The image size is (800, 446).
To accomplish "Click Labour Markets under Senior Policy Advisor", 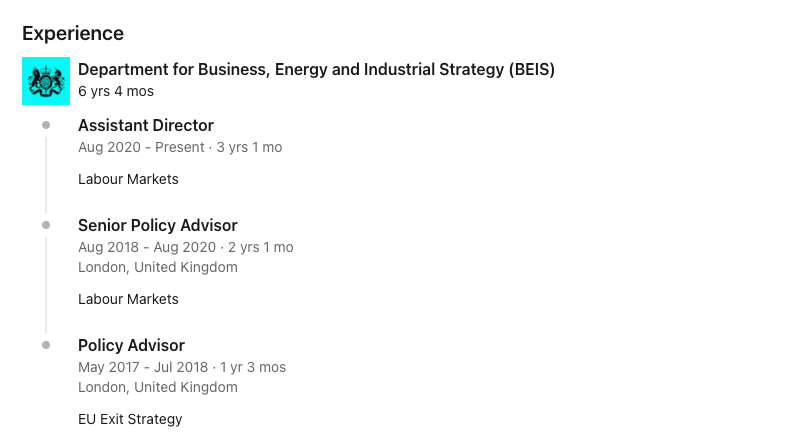I will pos(128,299).
